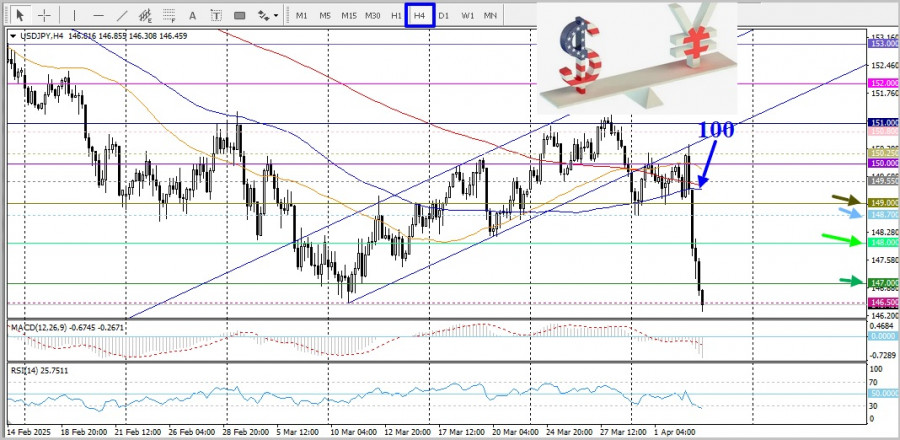Image resolution: width=900 pixels, height=440 pixels.
Task: Switch chart to D1 timeframe
Action: click(x=444, y=15)
